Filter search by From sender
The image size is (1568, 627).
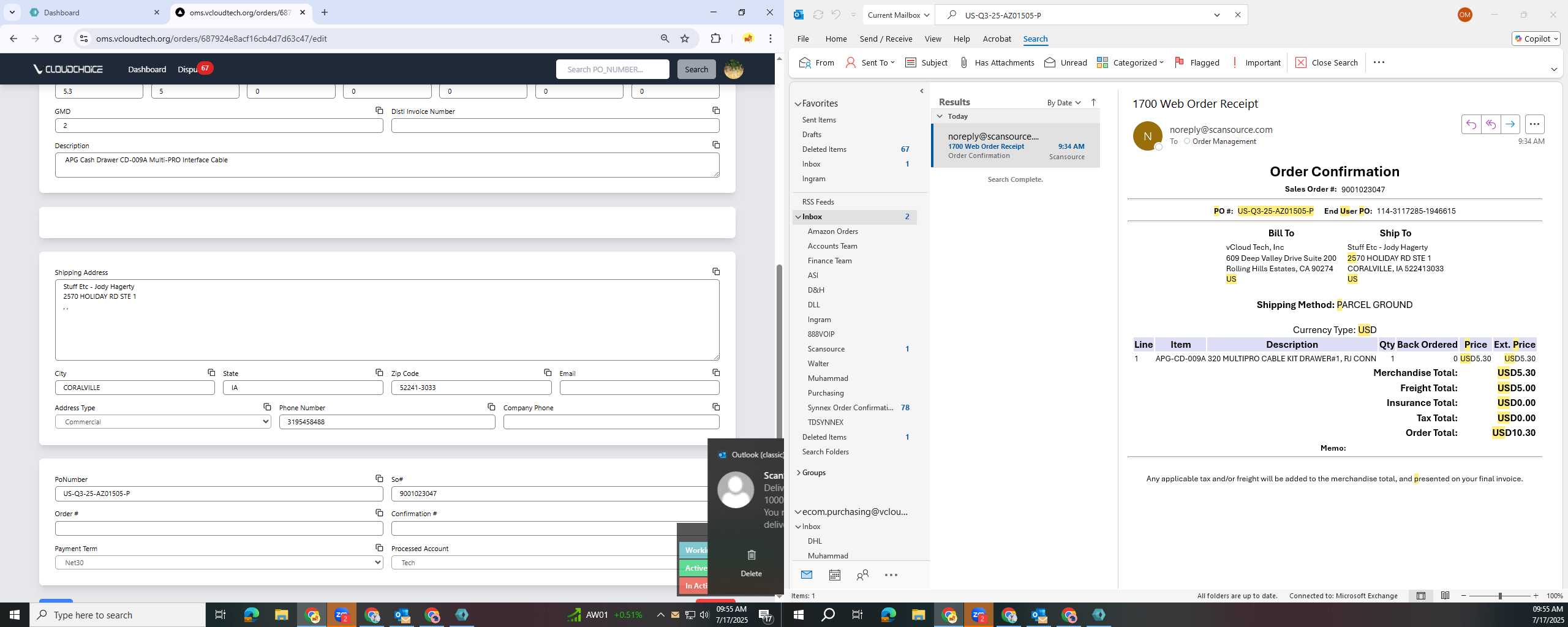(x=816, y=62)
